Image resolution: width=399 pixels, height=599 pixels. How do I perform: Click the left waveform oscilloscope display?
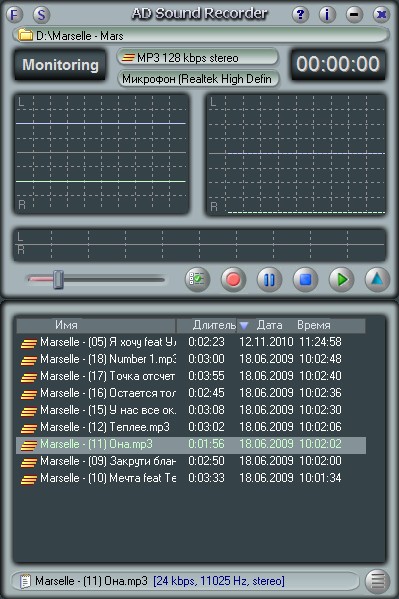(x=101, y=153)
